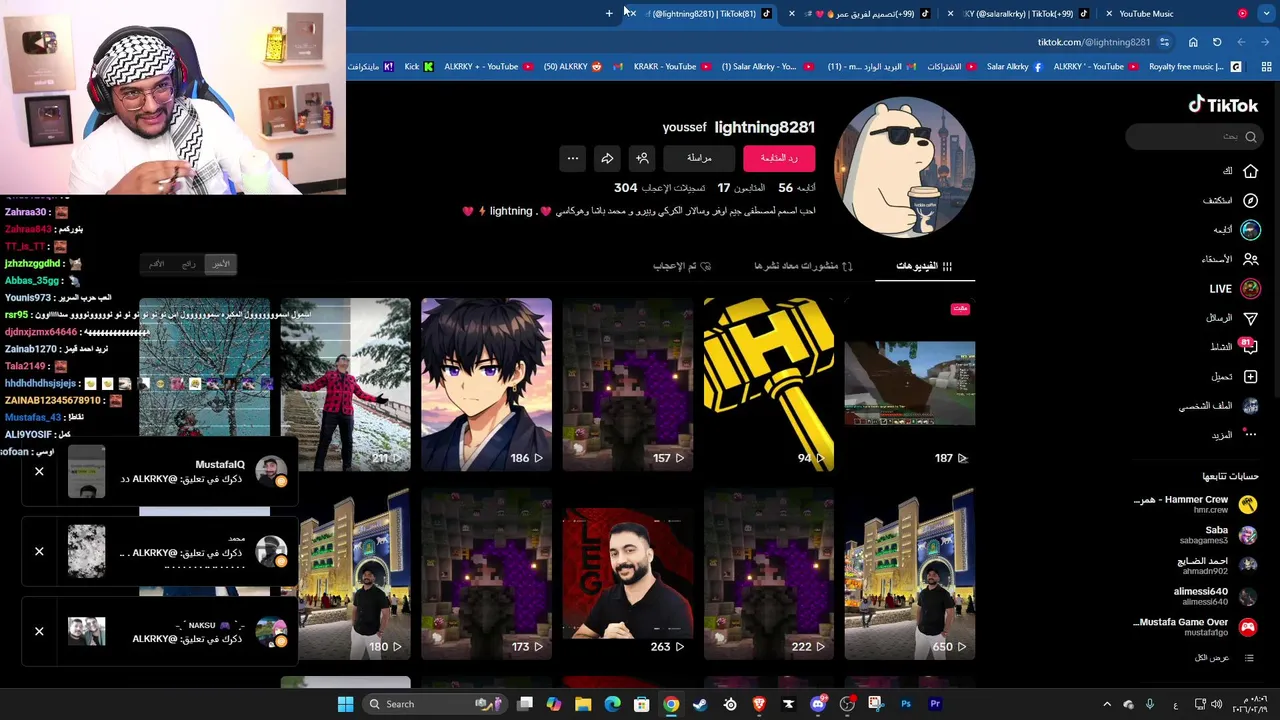Open a new browser tab with plus
The image size is (1280, 720).
tap(609, 13)
